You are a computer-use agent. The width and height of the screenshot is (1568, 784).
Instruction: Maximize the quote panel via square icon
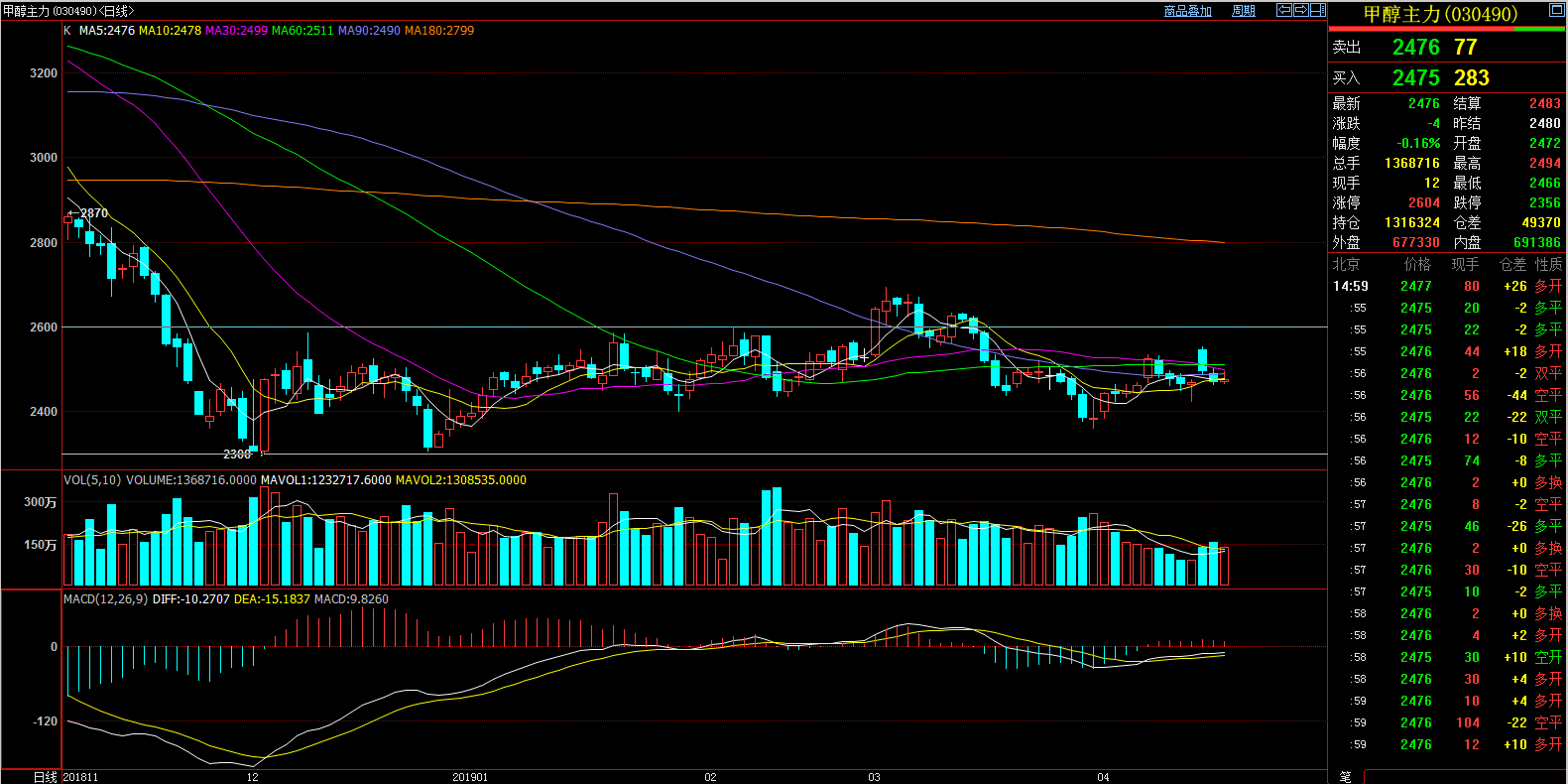pyautogui.click(x=1556, y=10)
